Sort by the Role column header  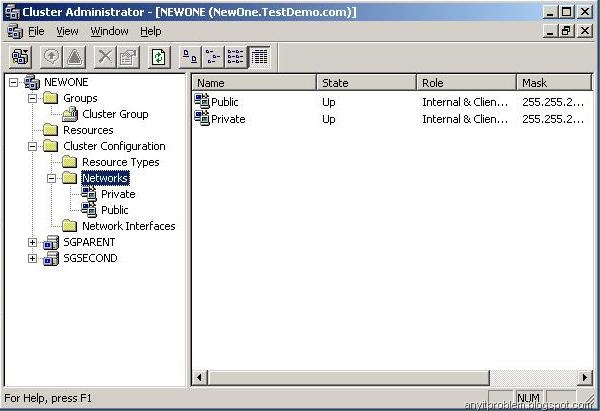tap(466, 83)
